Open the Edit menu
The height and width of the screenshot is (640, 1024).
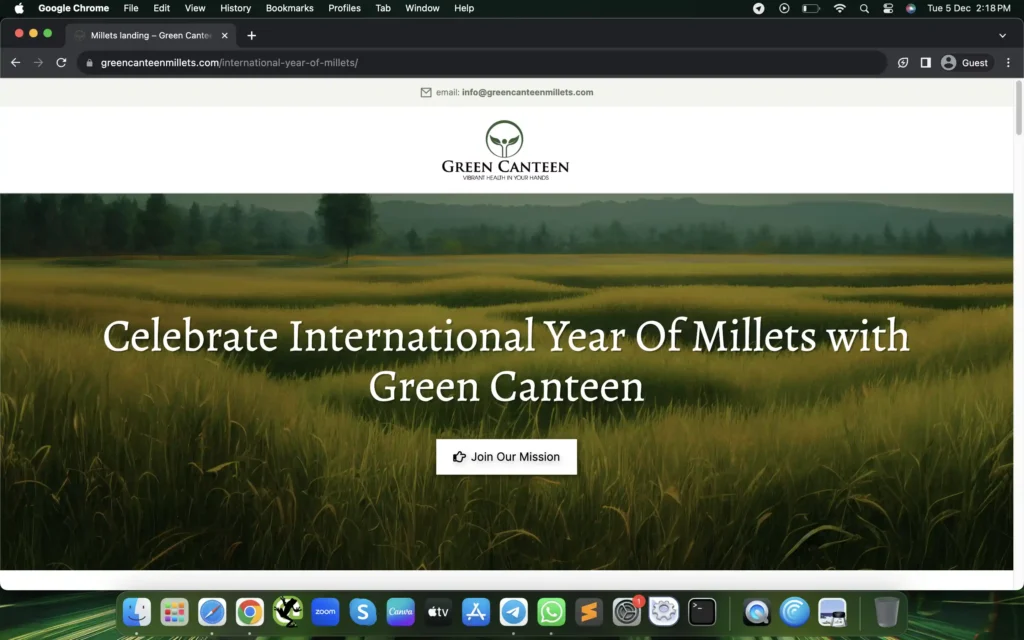161,8
